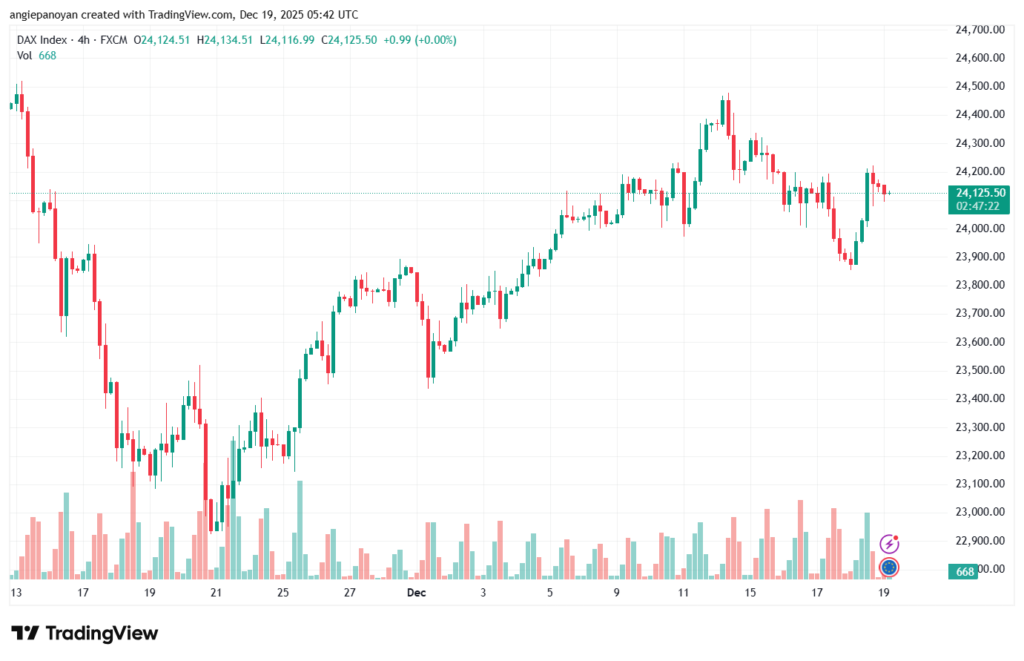Click the green current price tag 24,125.50
Viewport: 1024px width, 661px height.
pyautogui.click(x=980, y=192)
